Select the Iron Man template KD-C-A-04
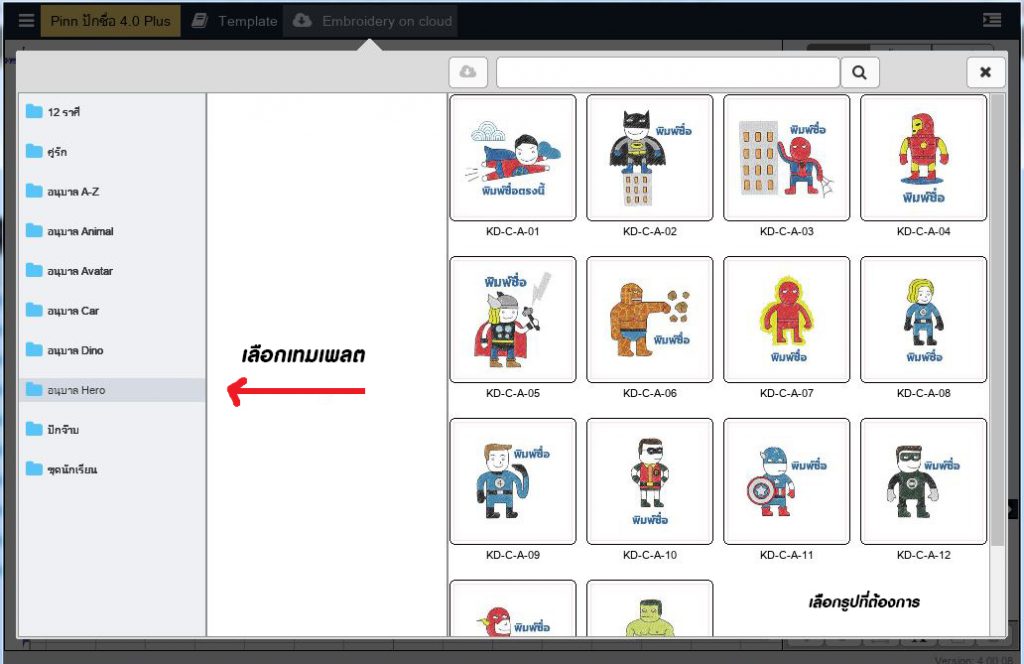The height and width of the screenshot is (664, 1024). 923,157
